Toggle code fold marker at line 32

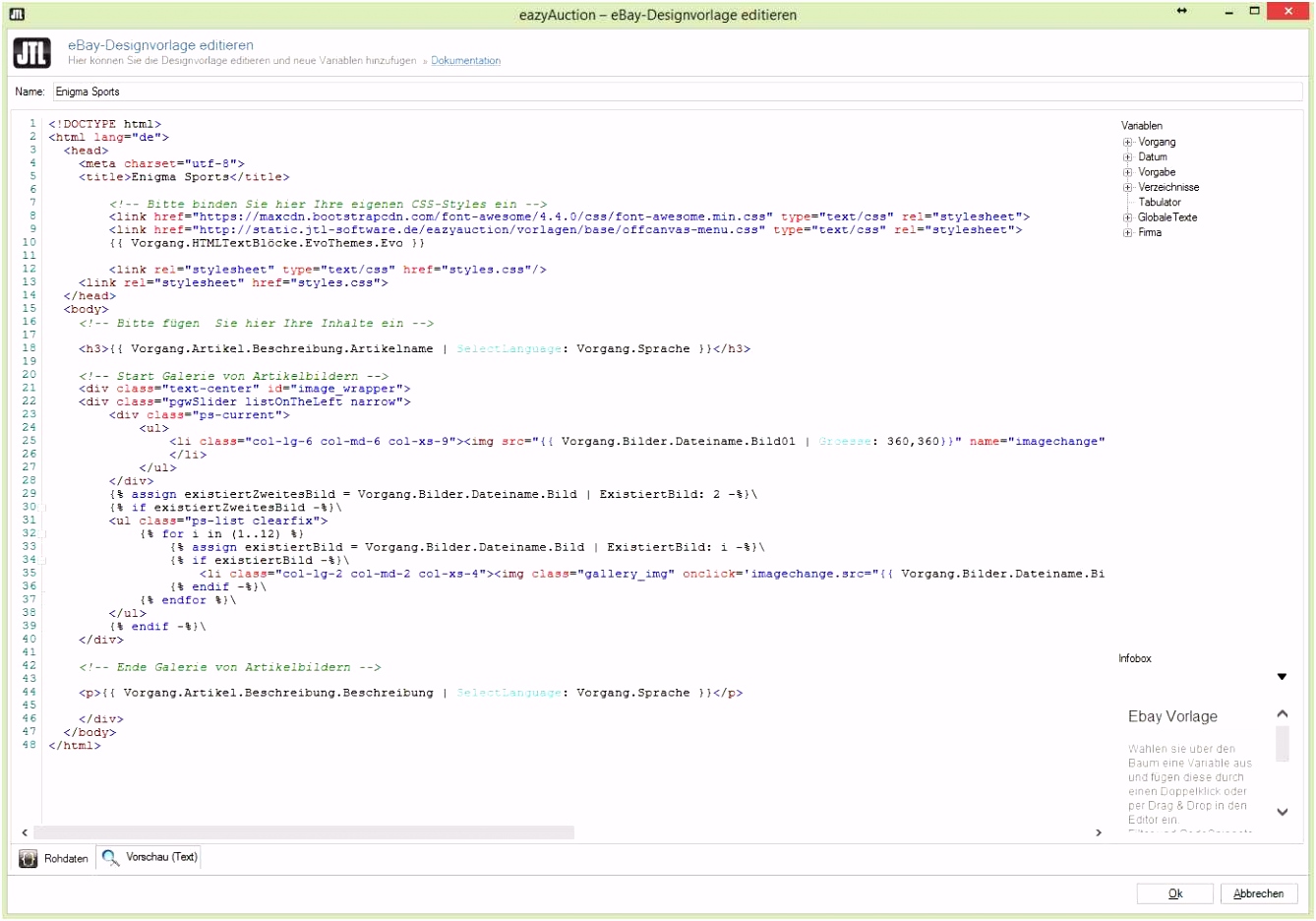tap(44, 534)
